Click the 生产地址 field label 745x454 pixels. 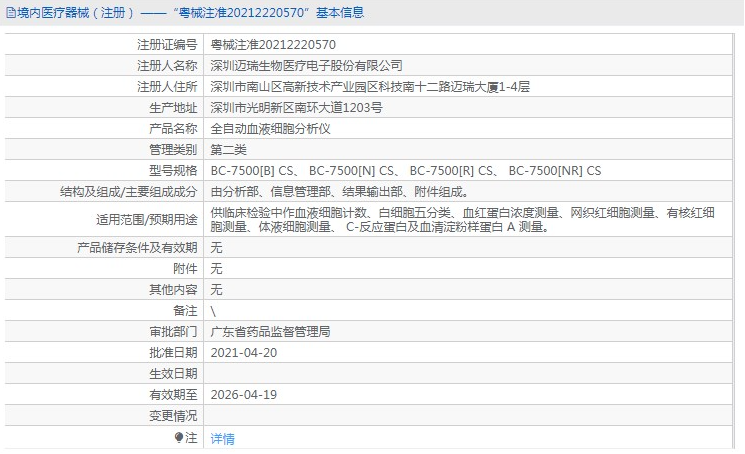(x=173, y=108)
